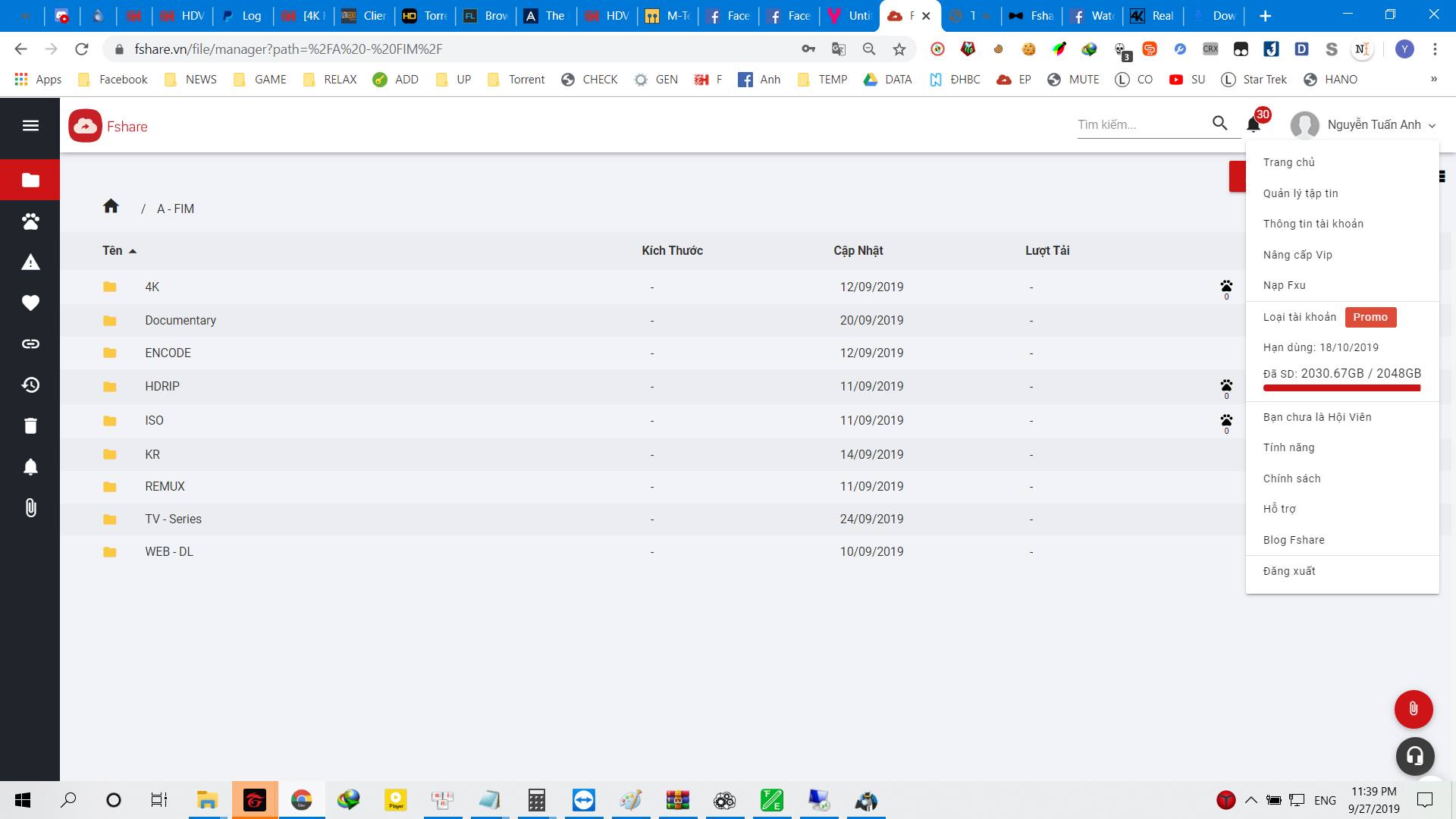Open the heart favorites icon in the sidebar
This screenshot has height=819, width=1456.
30,303
